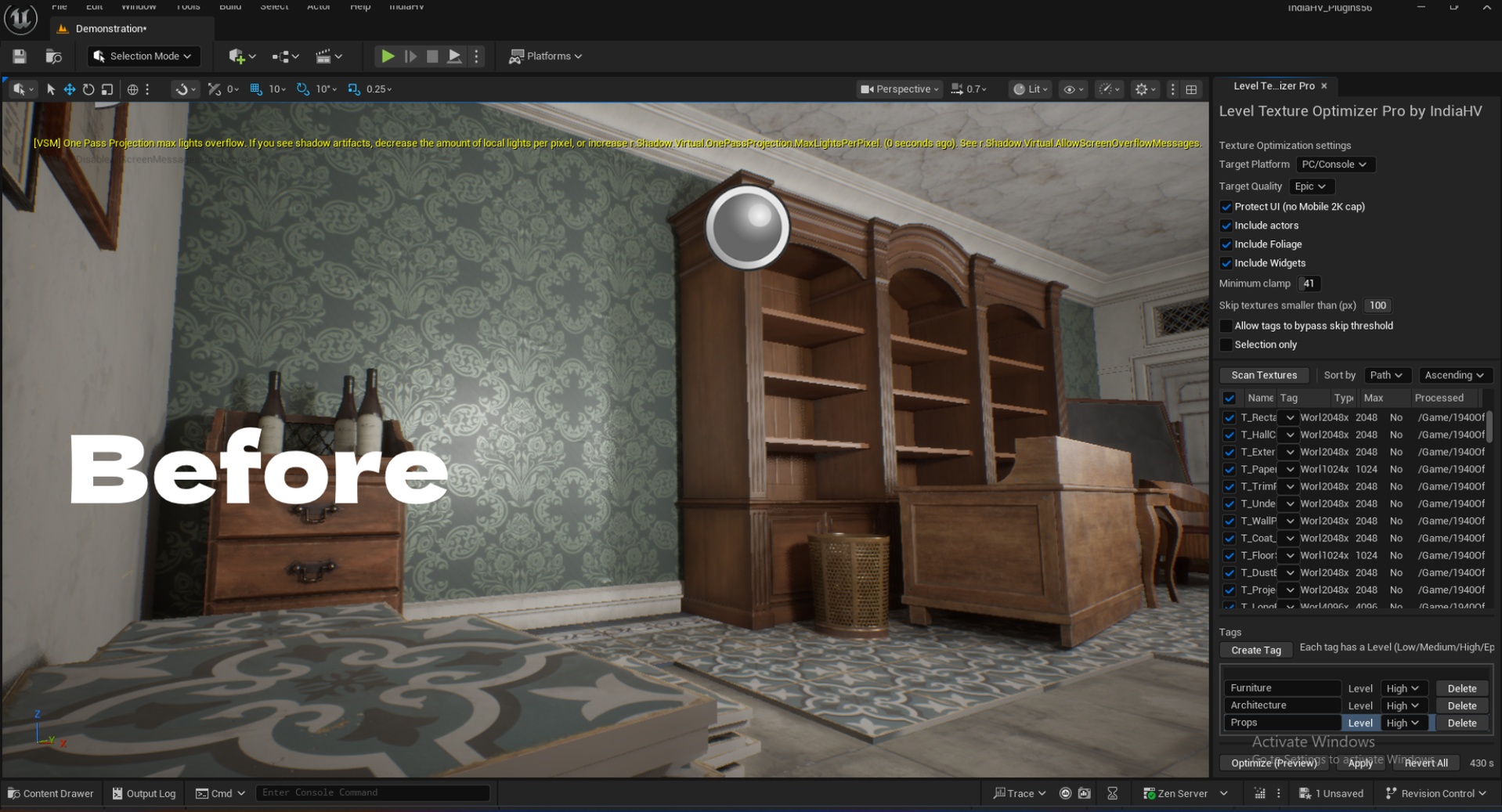Open the Blueprints toolbar icon menu

(286, 56)
